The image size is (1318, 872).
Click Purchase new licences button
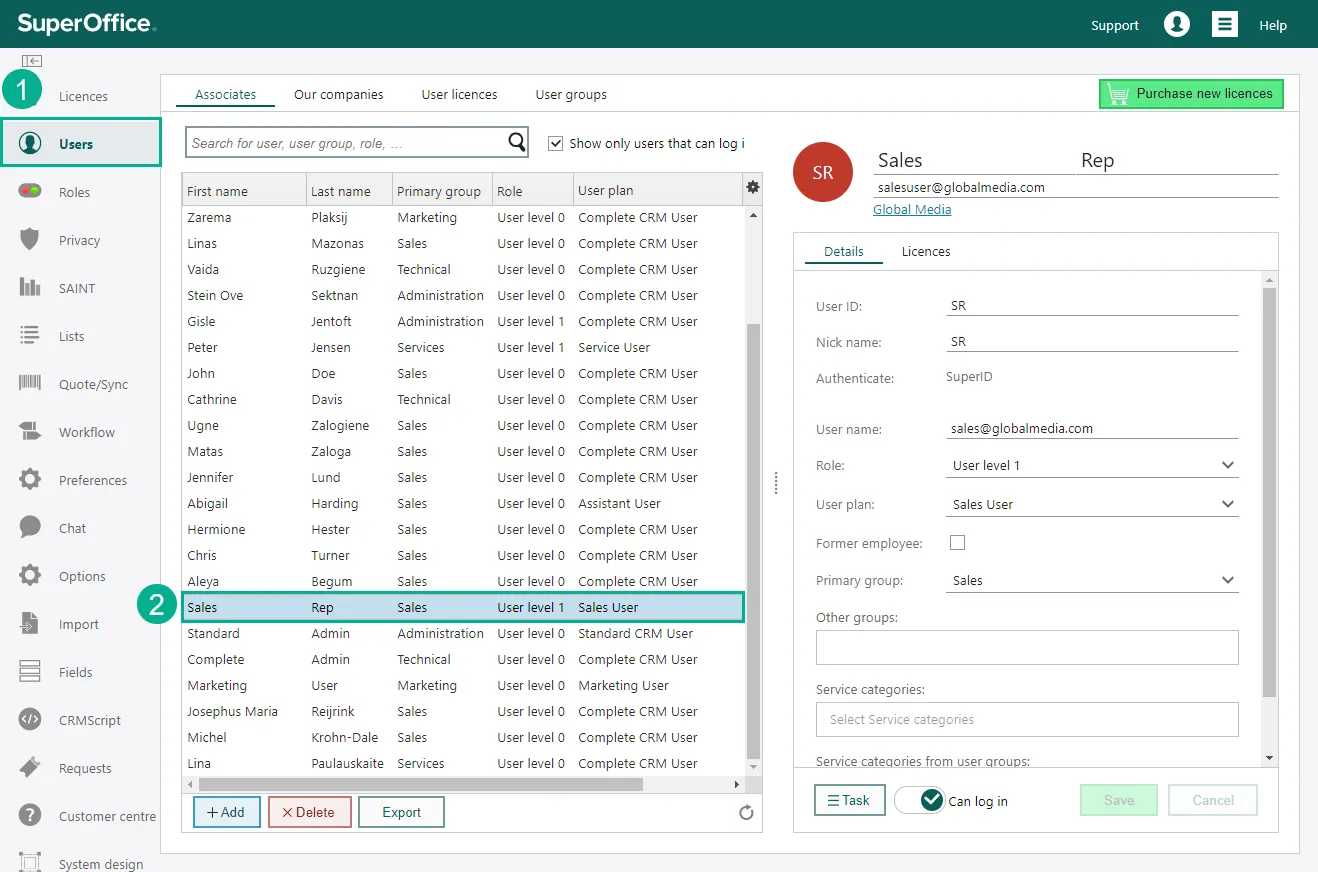(1191, 94)
